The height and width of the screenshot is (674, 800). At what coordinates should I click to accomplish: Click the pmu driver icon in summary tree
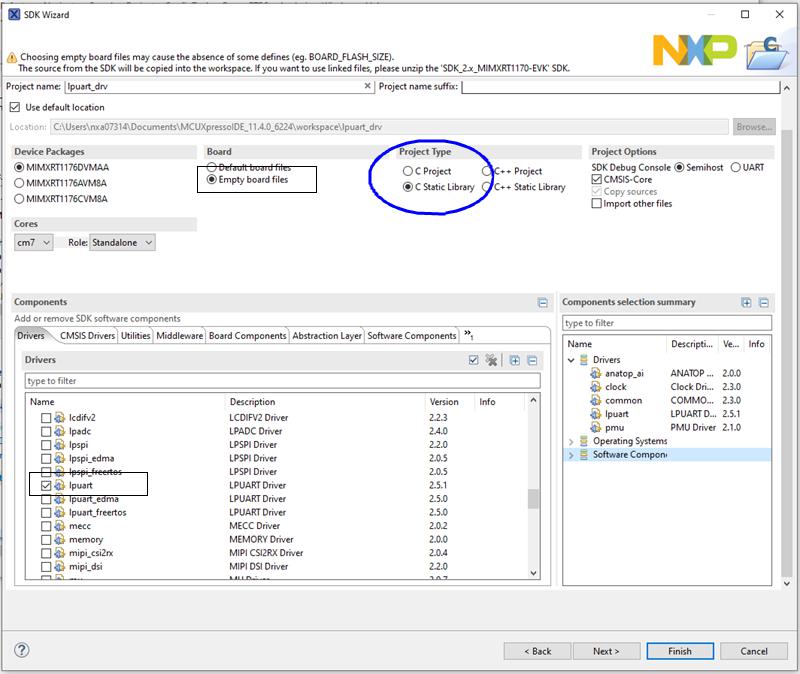(595, 427)
